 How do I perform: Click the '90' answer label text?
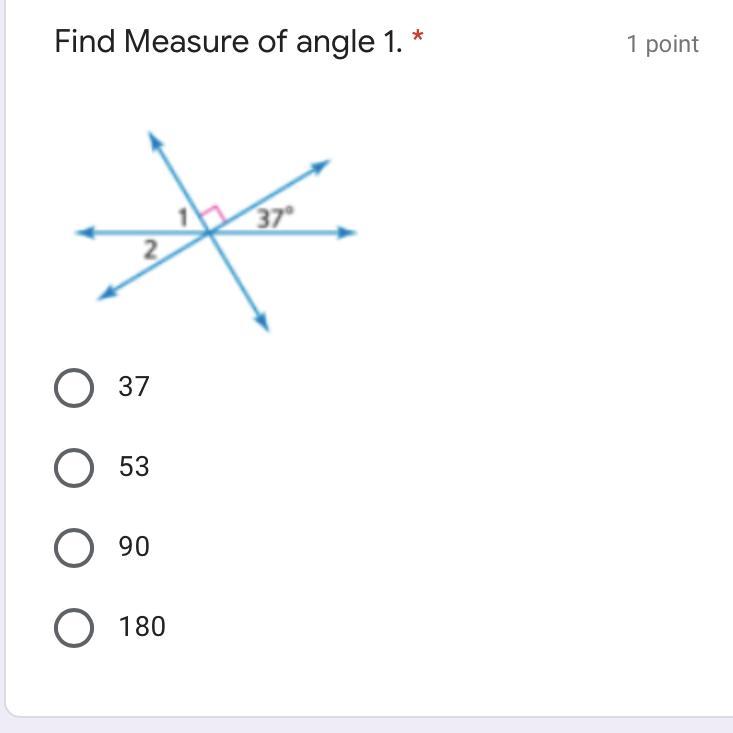click(133, 547)
